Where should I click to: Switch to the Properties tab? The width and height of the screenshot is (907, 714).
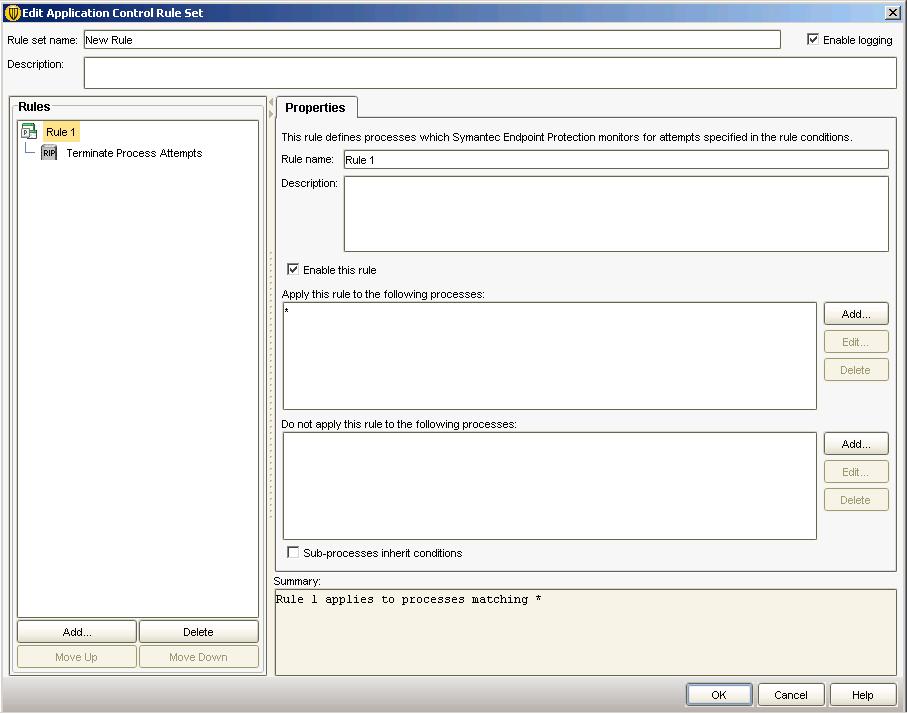pos(315,108)
